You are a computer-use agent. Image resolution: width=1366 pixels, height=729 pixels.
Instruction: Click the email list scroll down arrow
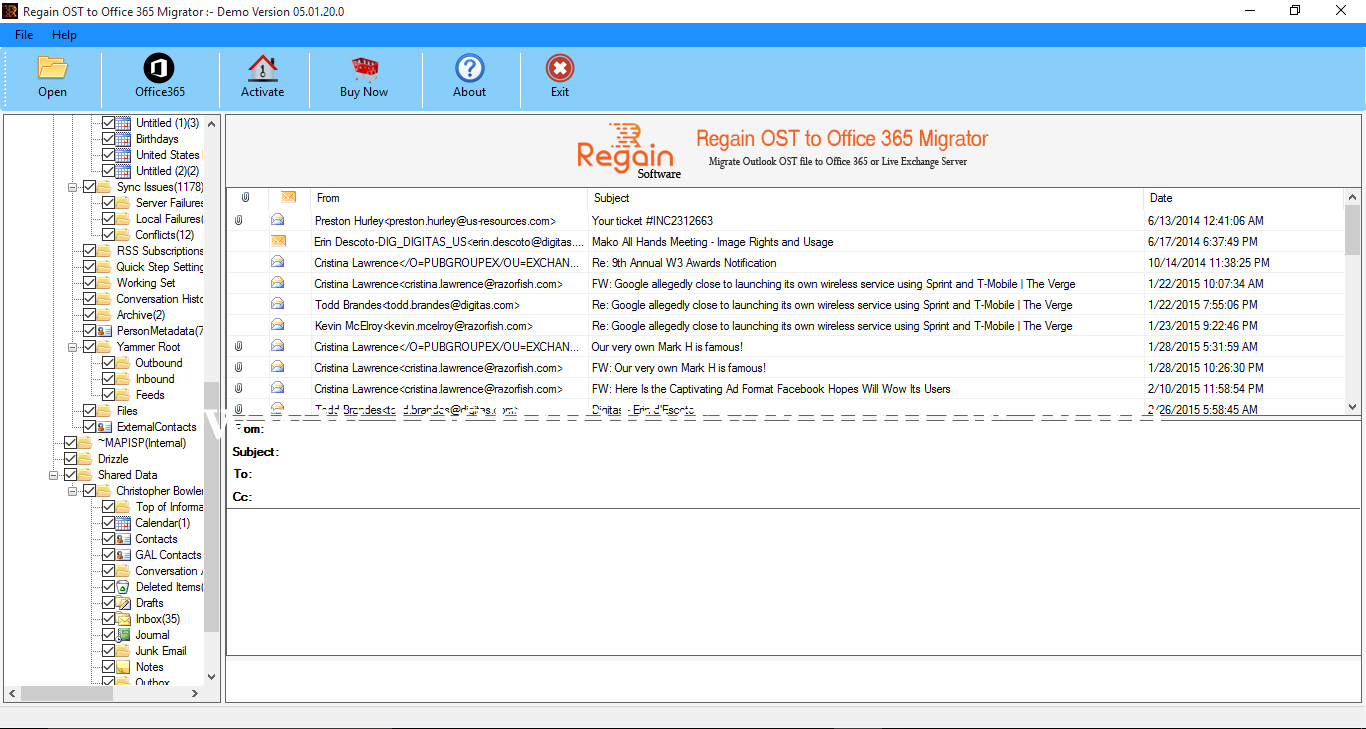(1352, 407)
